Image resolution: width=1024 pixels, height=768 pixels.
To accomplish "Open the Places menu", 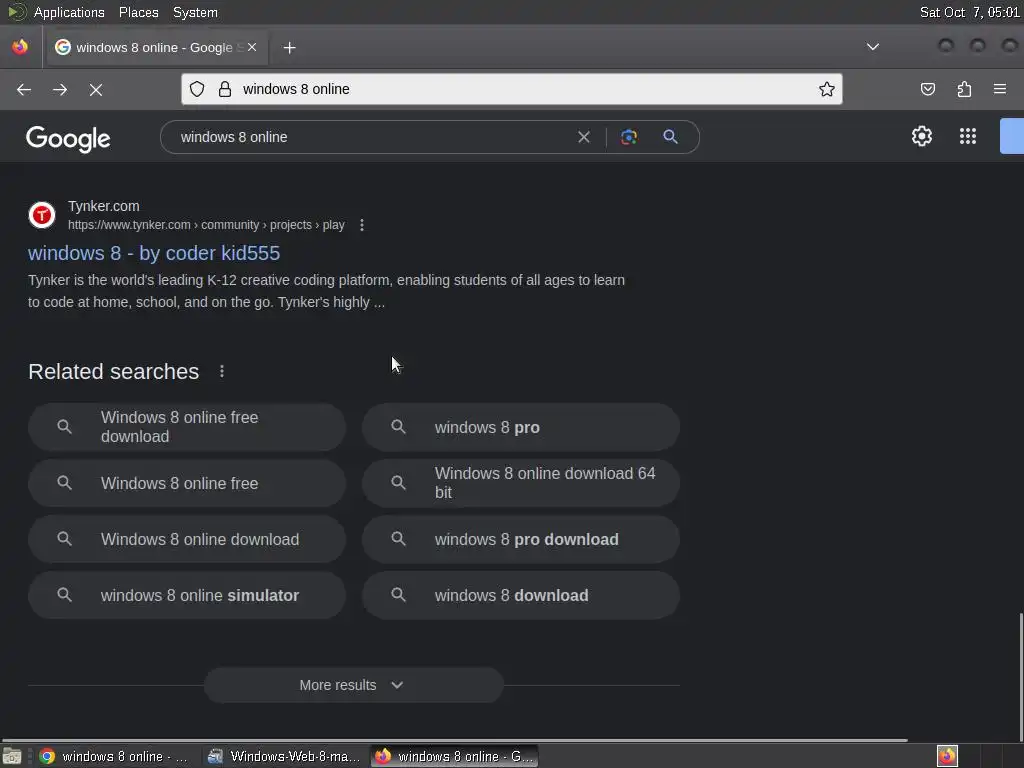I will click(x=138, y=12).
